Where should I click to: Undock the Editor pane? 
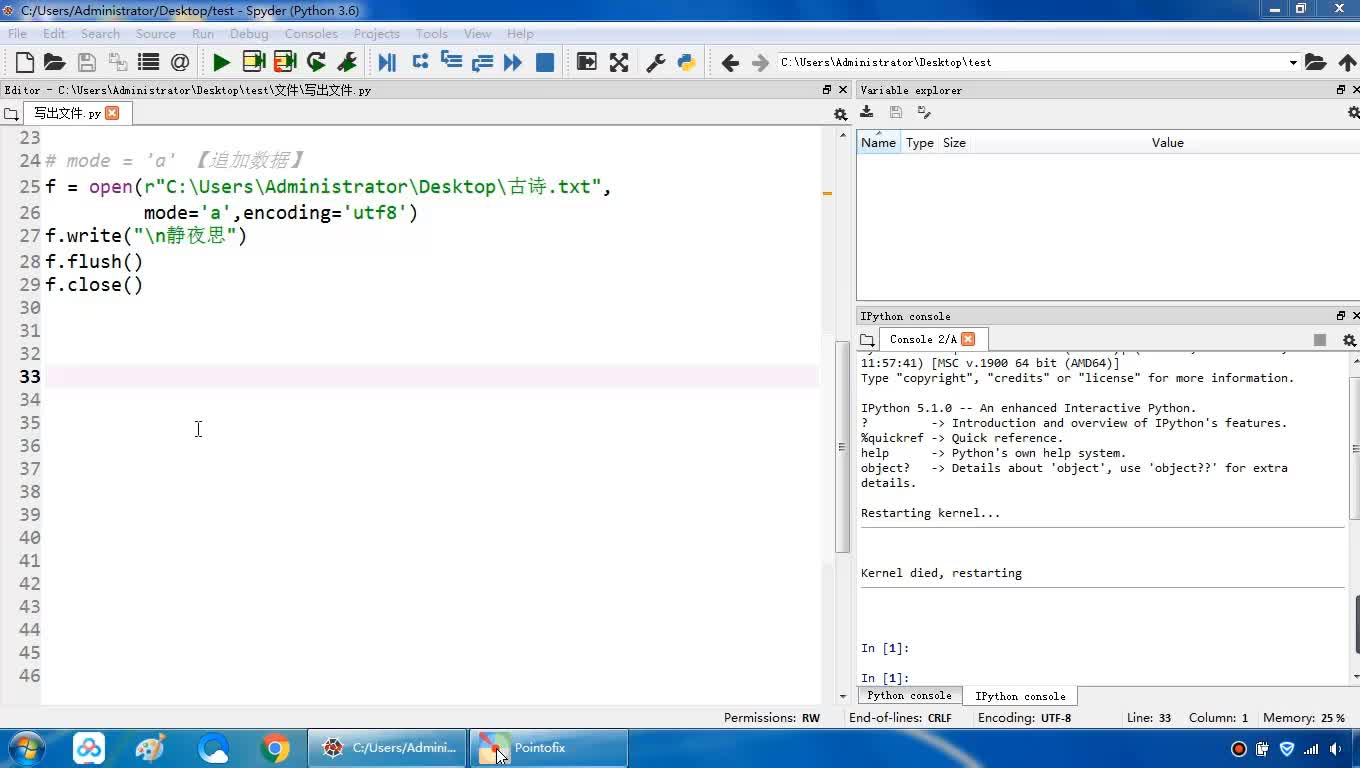(827, 90)
